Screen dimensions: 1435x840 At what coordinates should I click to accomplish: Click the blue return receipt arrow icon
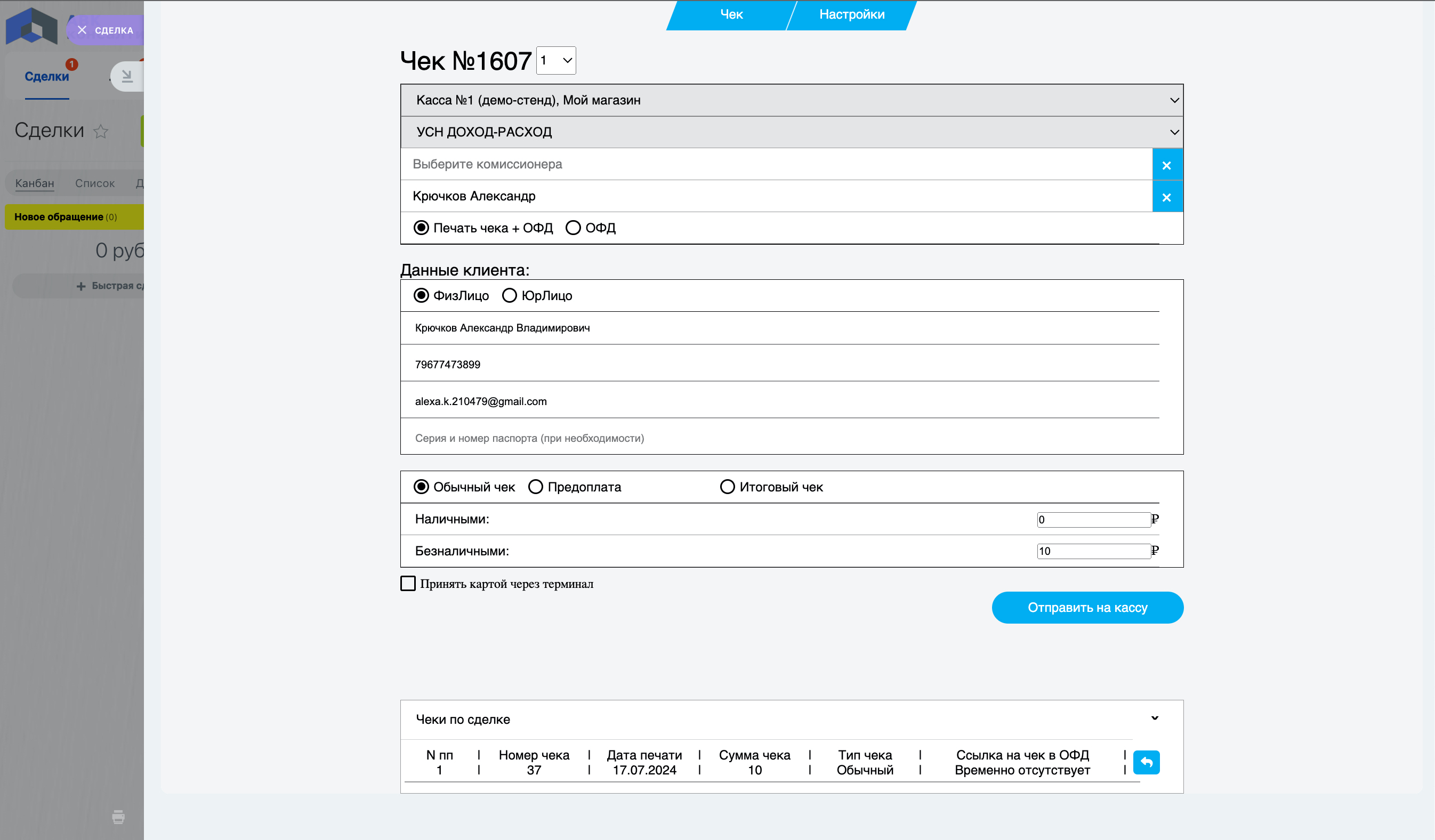tap(1146, 762)
